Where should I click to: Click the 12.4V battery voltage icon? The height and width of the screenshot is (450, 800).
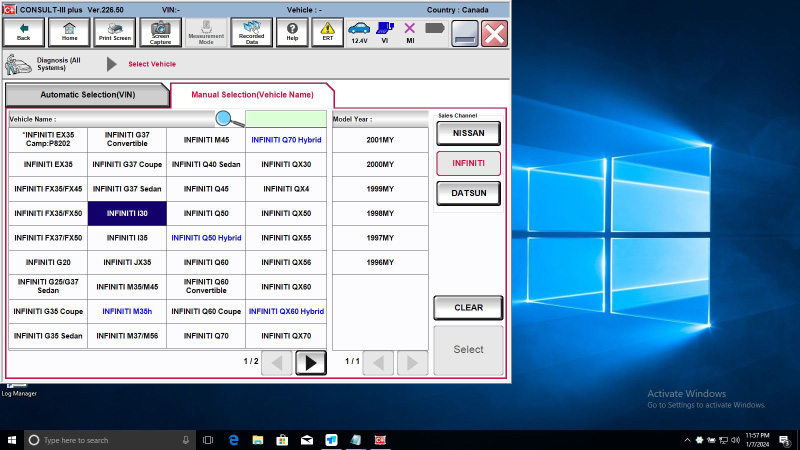pyautogui.click(x=359, y=33)
